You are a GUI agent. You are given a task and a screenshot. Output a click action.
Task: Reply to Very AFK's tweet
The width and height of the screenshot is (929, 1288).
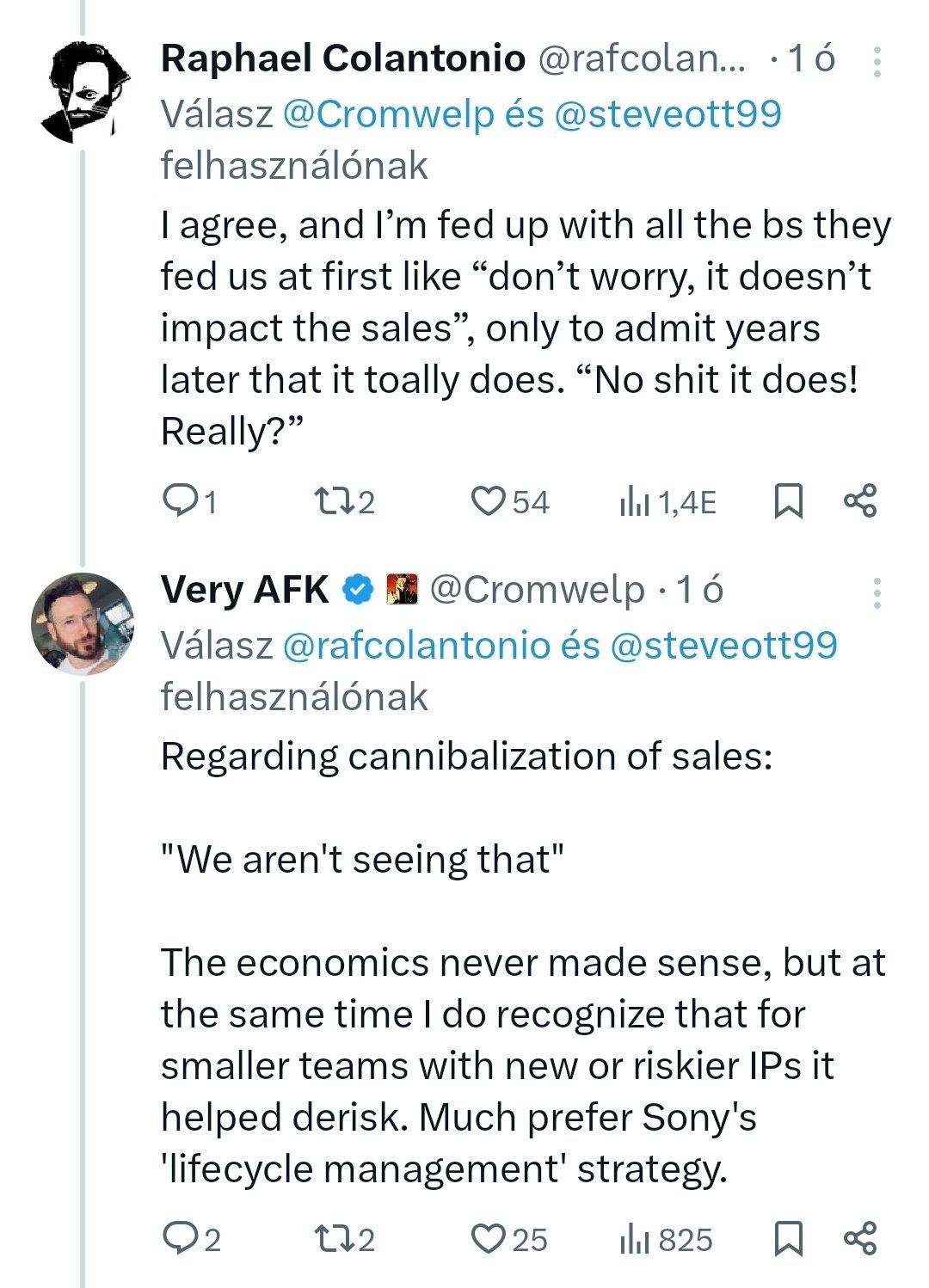pos(180,1238)
